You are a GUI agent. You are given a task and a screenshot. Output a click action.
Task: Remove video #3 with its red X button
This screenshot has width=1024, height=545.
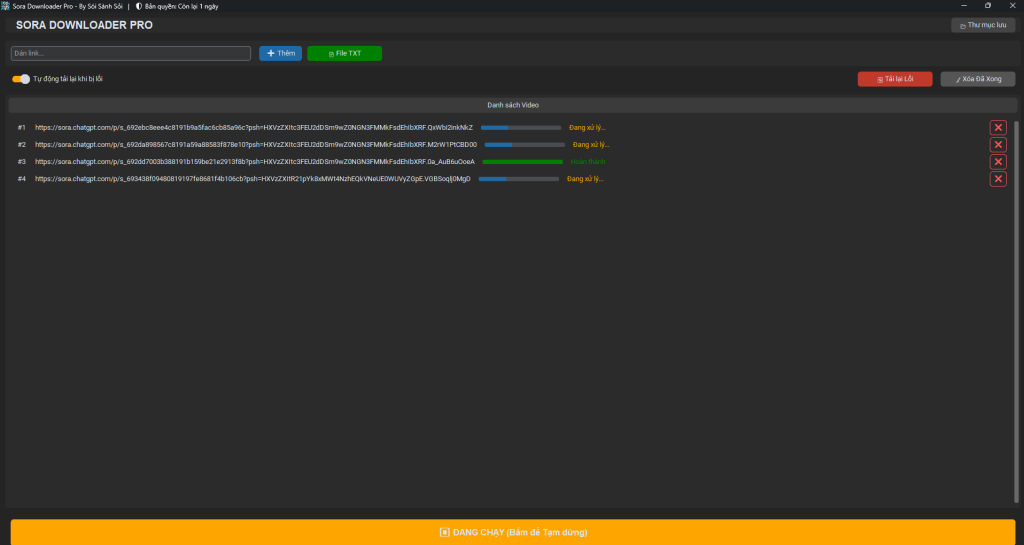point(998,162)
